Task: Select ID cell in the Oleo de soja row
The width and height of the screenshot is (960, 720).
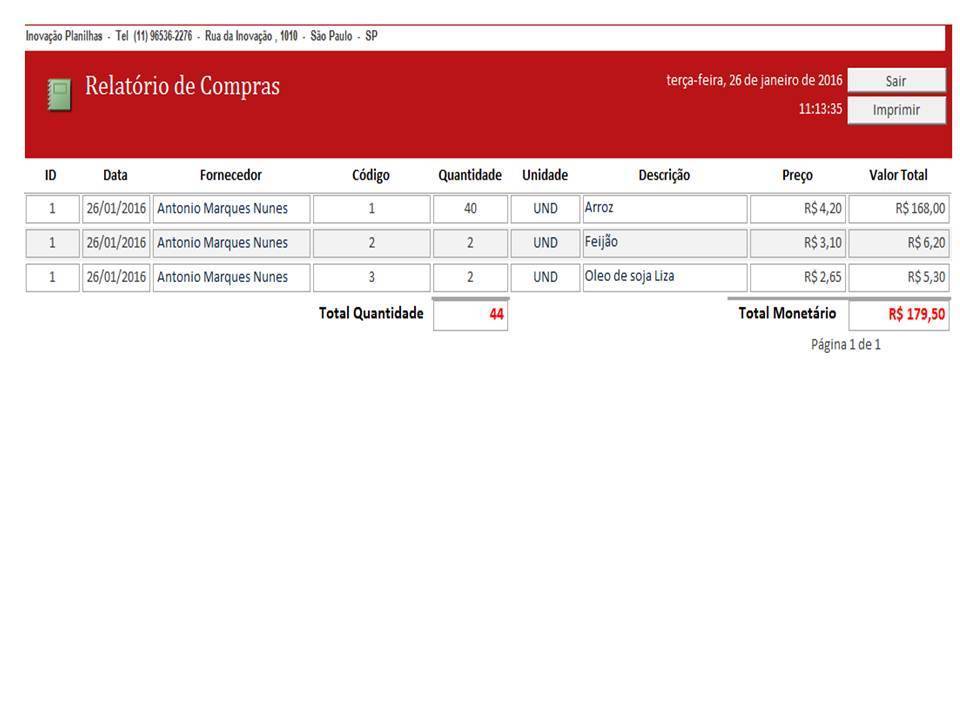Action: (53, 277)
